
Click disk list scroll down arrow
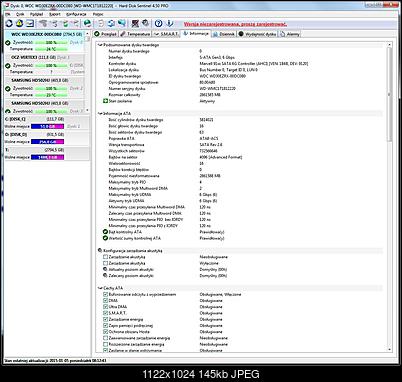pyautogui.click(x=88, y=110)
